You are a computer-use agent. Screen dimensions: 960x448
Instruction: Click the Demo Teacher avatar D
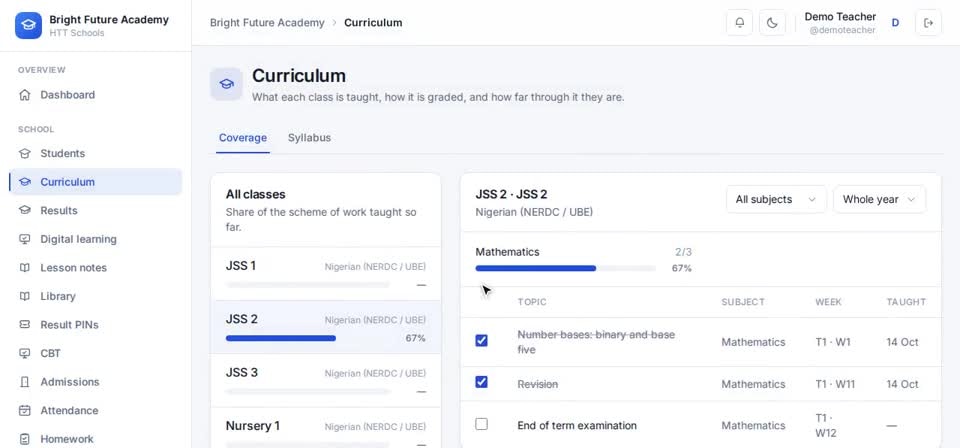895,23
